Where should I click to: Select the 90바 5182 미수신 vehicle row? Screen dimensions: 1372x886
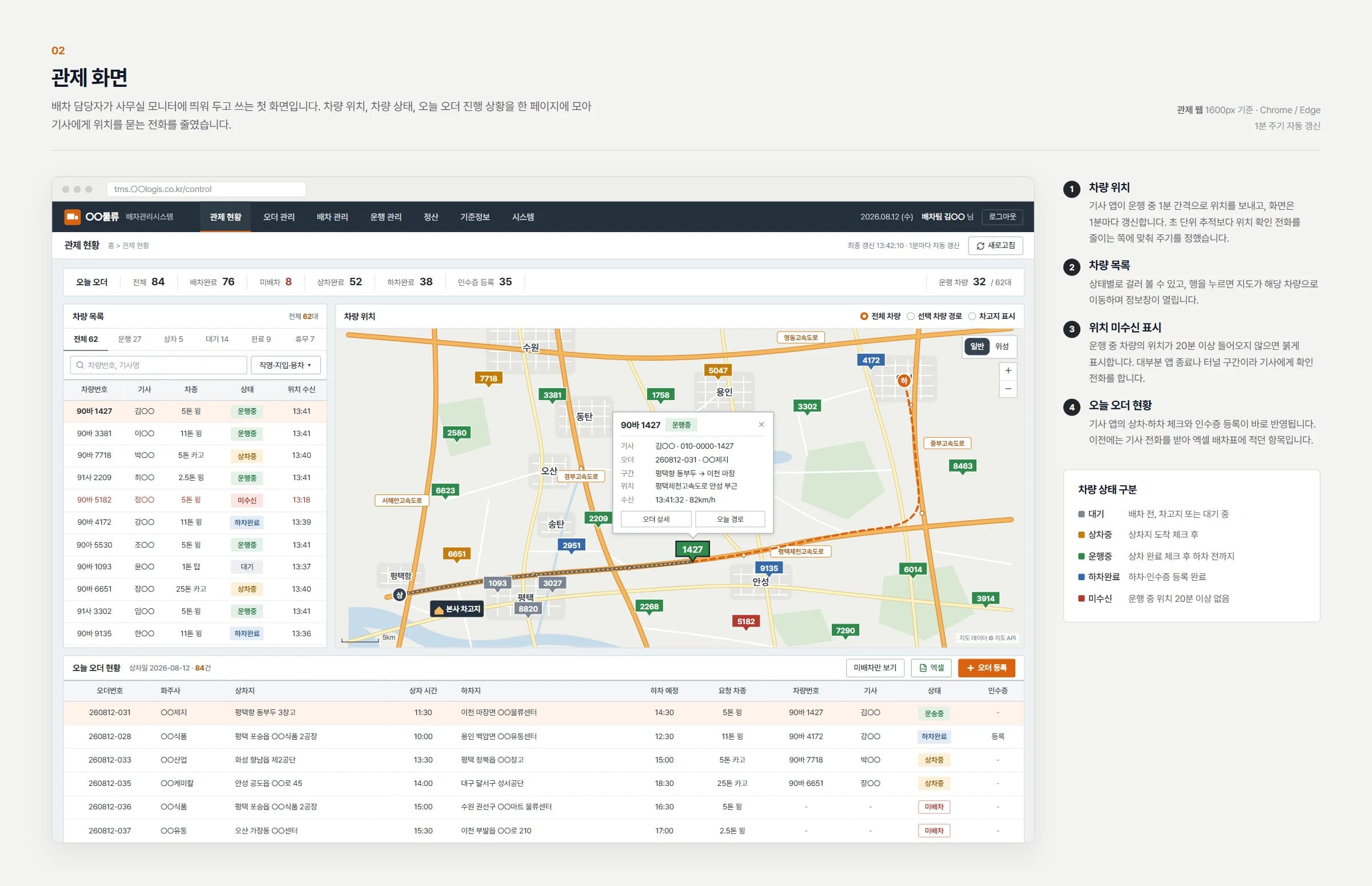[x=194, y=500]
